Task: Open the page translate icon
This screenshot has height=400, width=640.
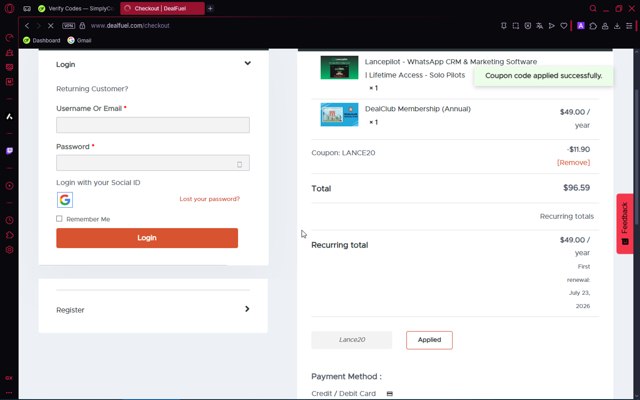Action: (x=540, y=26)
